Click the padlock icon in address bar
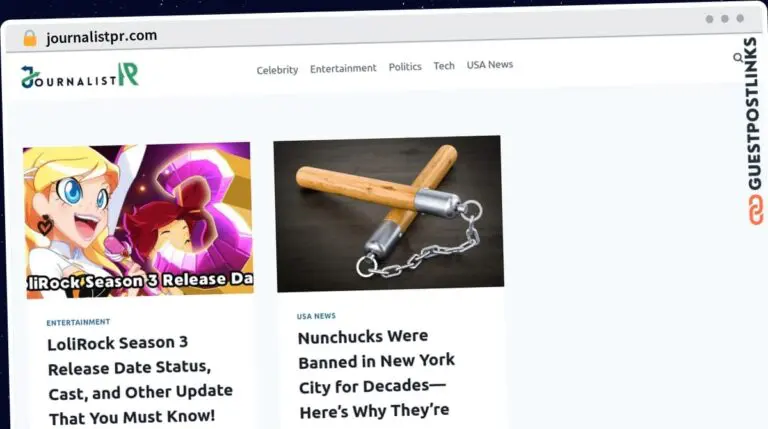Viewport: 768px width, 429px height. pos(30,38)
